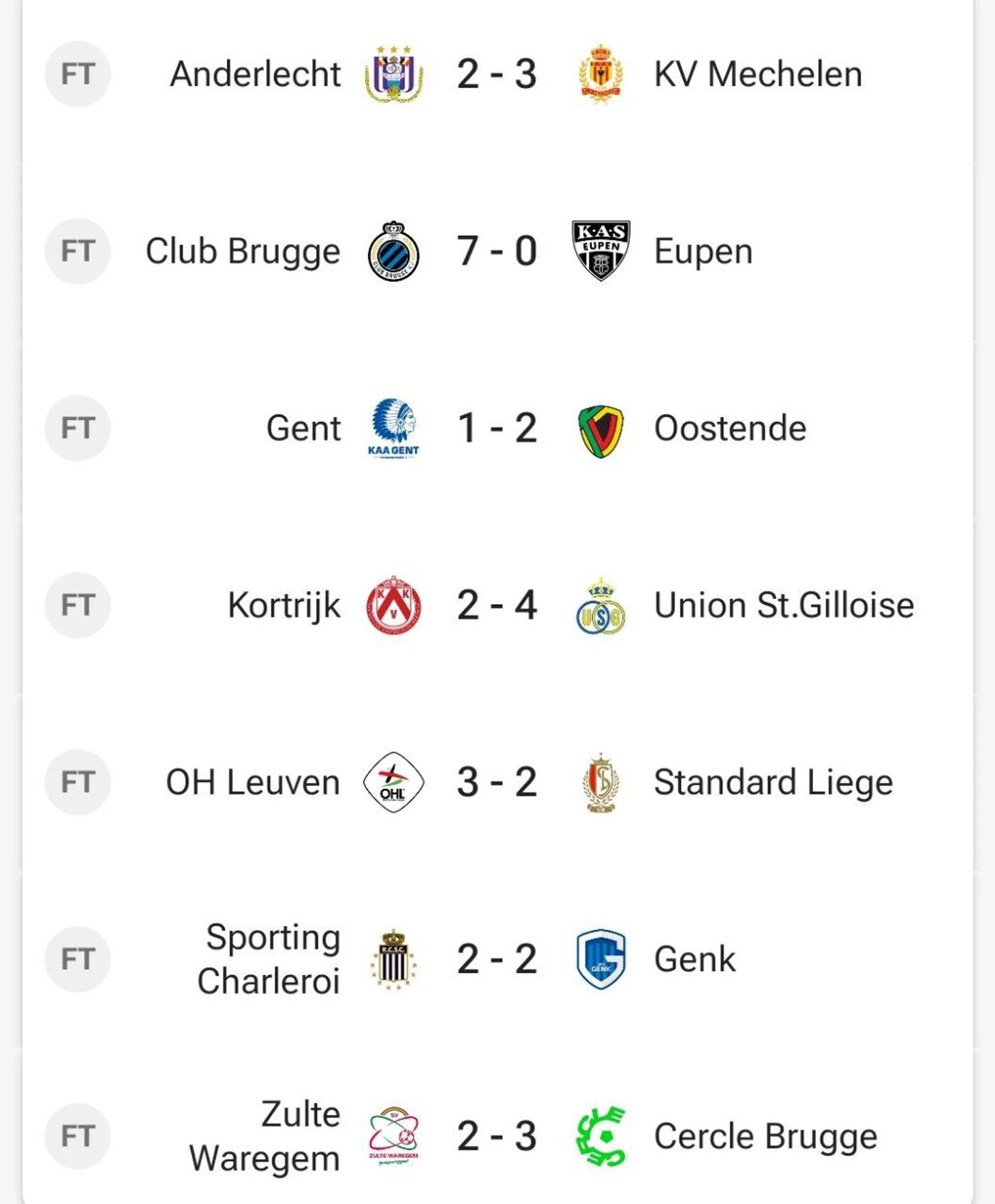Image resolution: width=995 pixels, height=1204 pixels.
Task: Tap the FT badge for Gent match
Action: [x=78, y=428]
